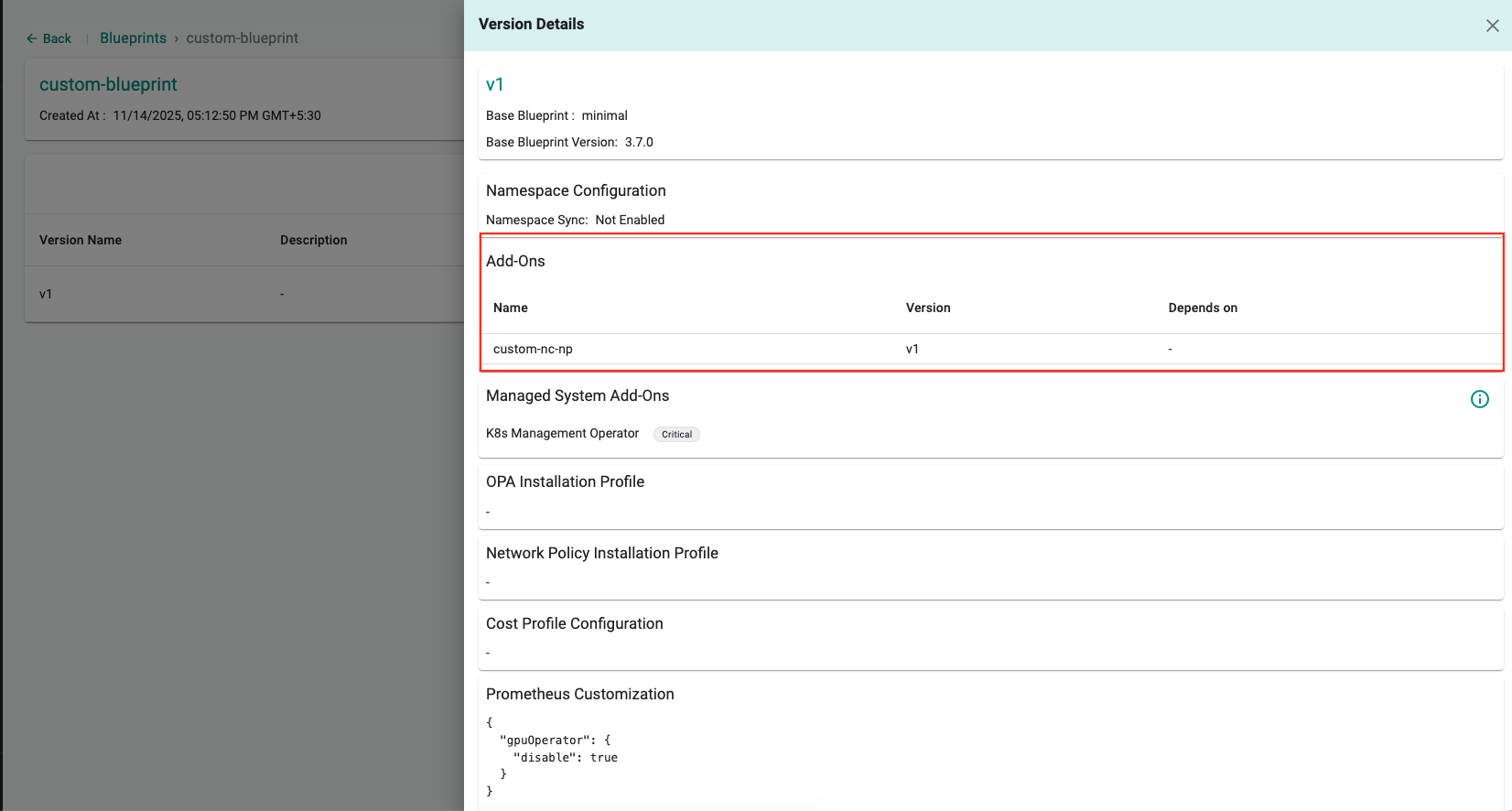The image size is (1512, 811).
Task: Click the green v1 heading in Version Details
Action: [494, 84]
